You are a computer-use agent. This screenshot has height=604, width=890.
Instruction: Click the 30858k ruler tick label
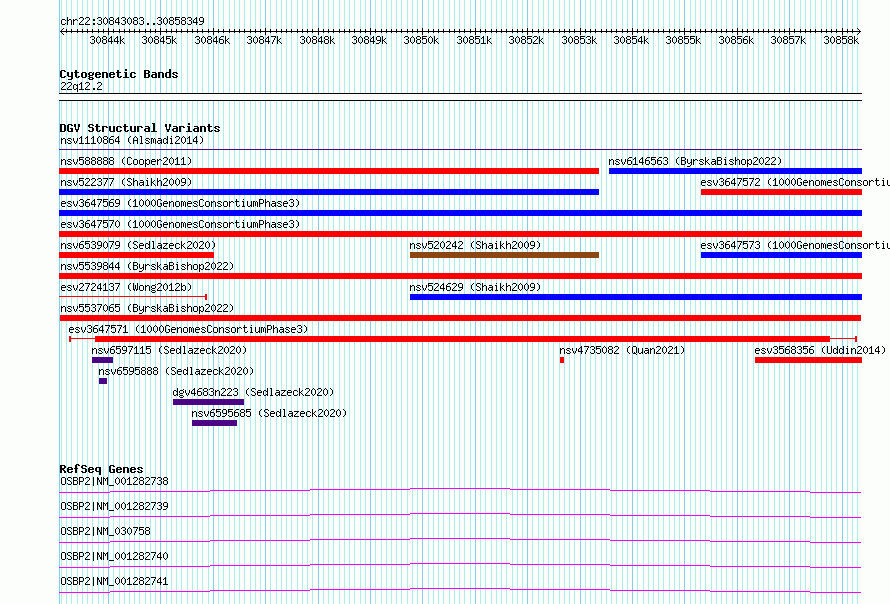(x=841, y=40)
